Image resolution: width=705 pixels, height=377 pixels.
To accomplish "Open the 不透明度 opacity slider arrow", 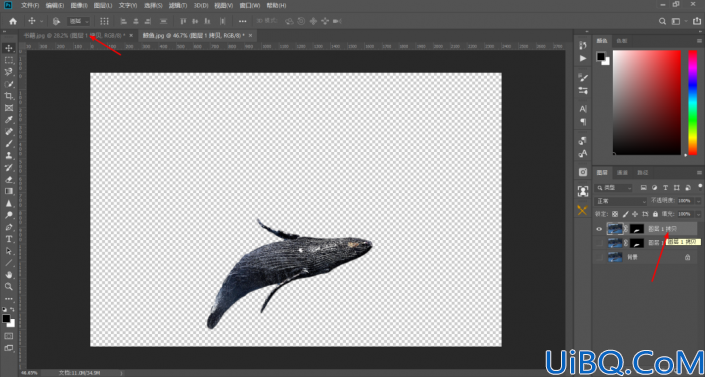I will point(698,201).
